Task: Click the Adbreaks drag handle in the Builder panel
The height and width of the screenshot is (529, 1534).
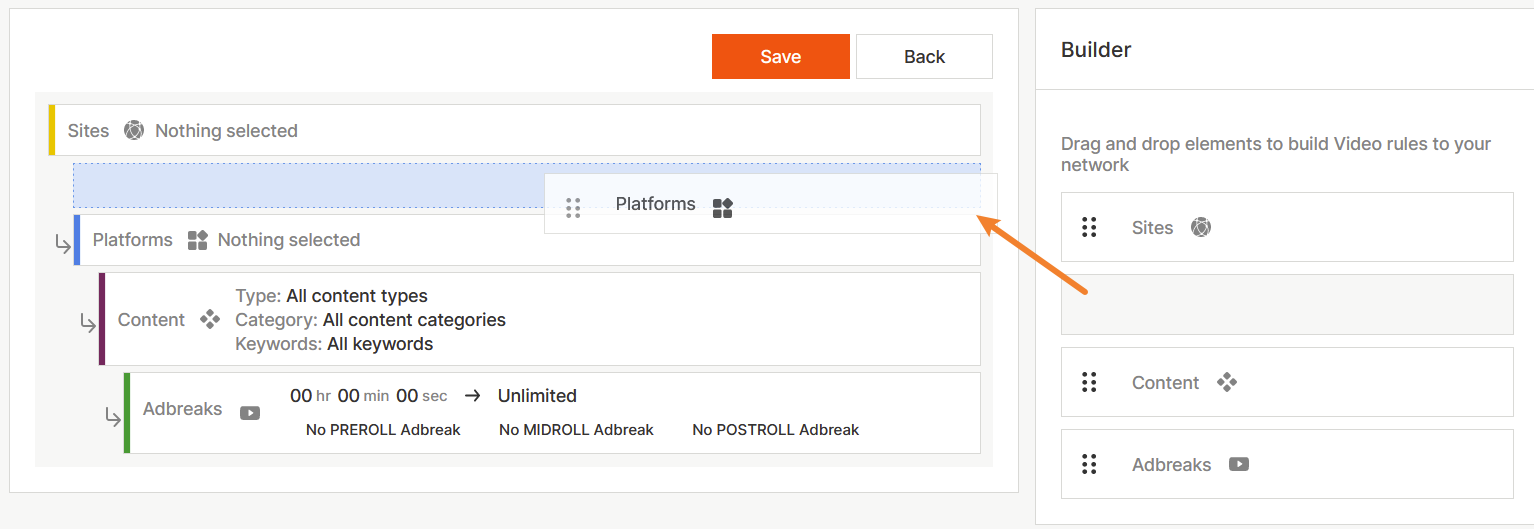Action: (1090, 464)
